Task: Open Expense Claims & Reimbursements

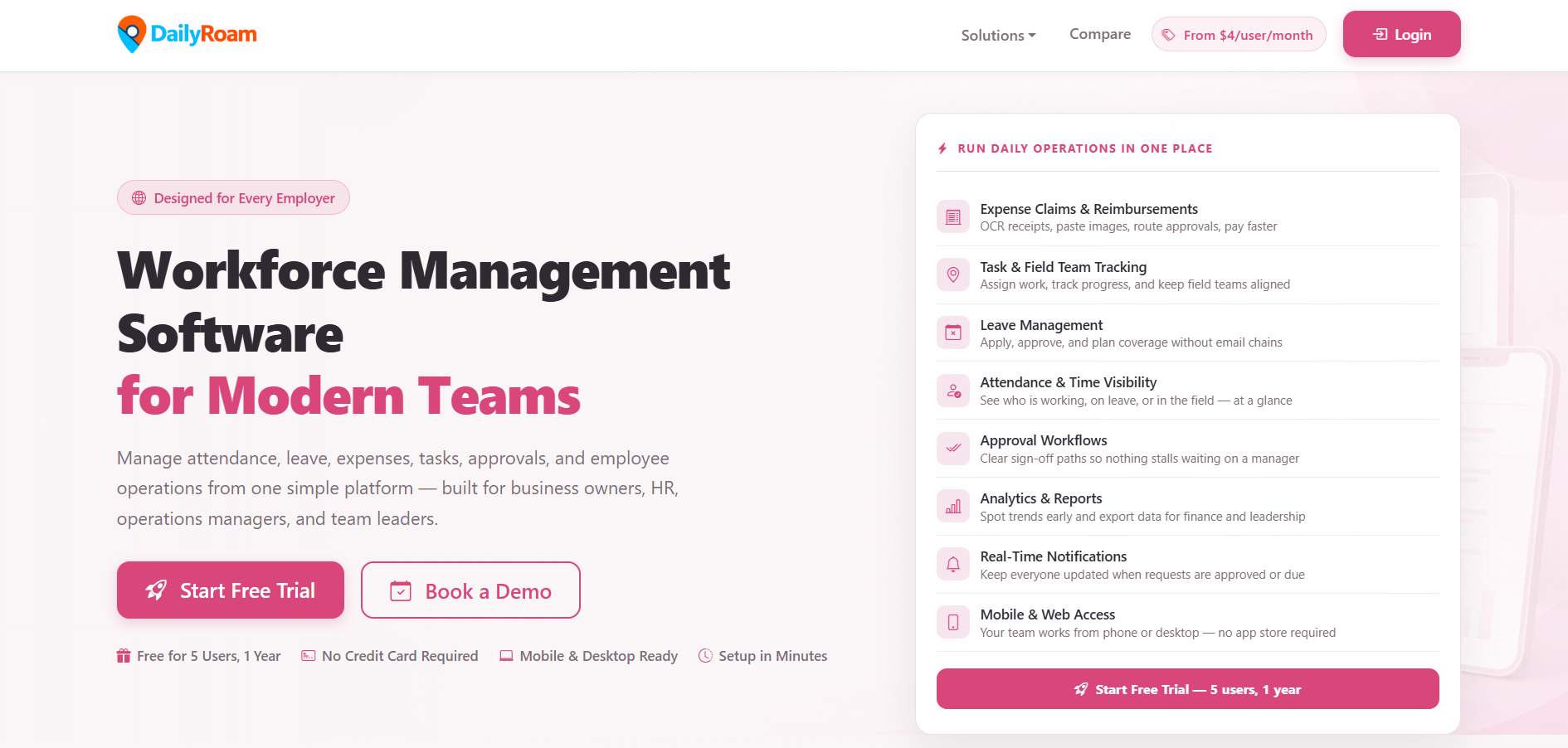Action: pyautogui.click(x=1188, y=217)
